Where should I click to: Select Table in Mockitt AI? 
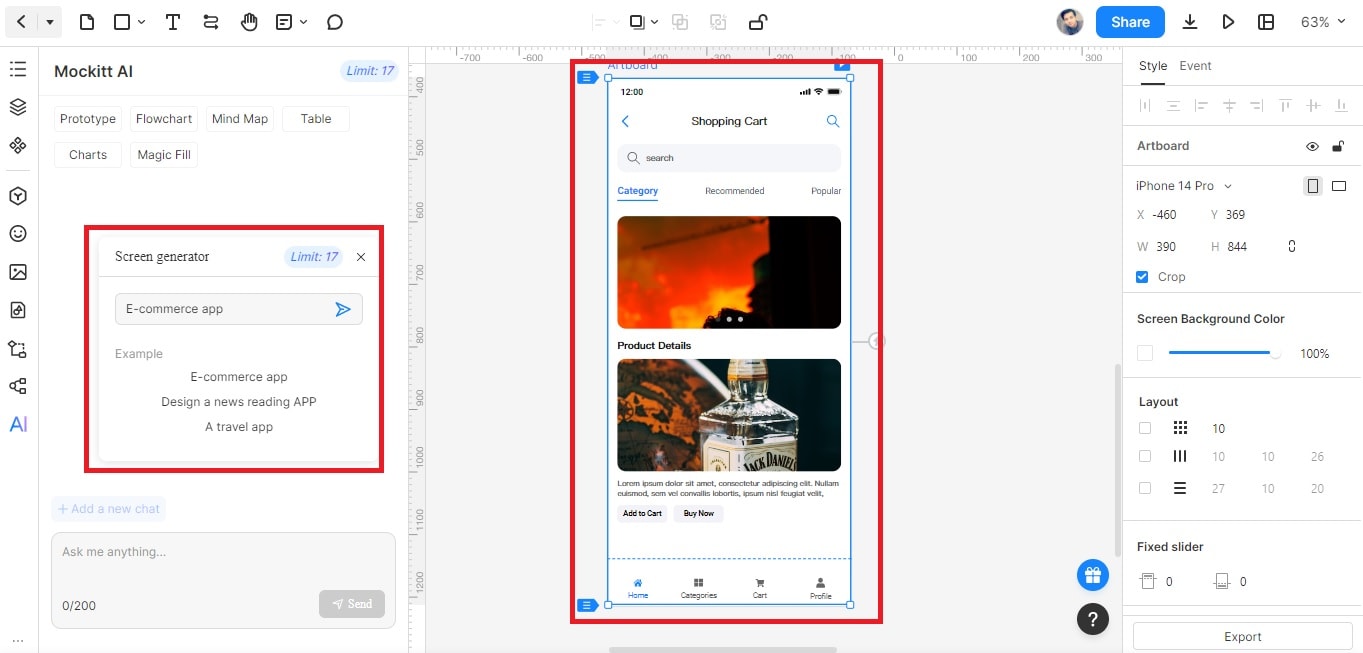(x=316, y=119)
